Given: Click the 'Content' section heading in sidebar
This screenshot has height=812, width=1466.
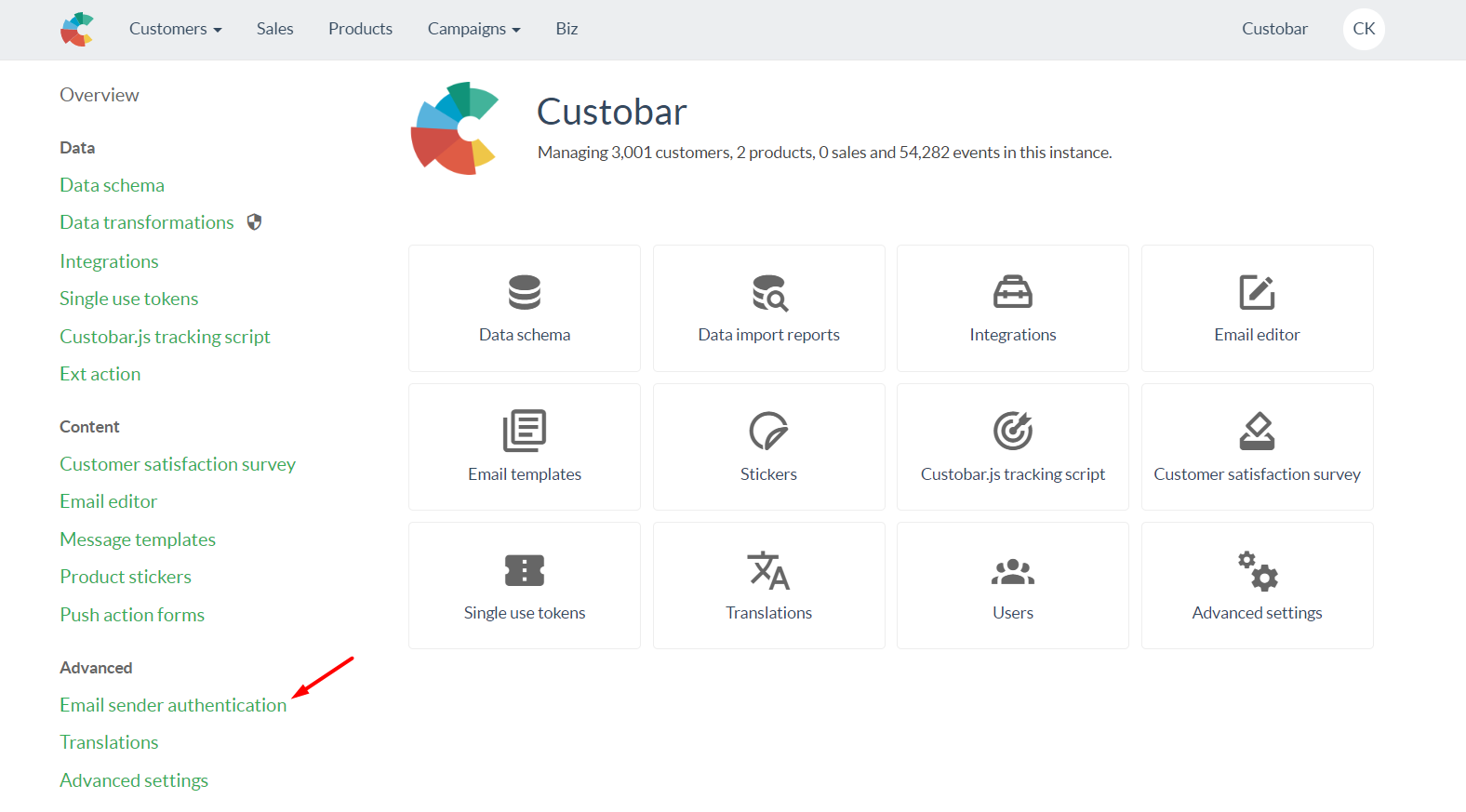Looking at the screenshot, I should tap(89, 427).
